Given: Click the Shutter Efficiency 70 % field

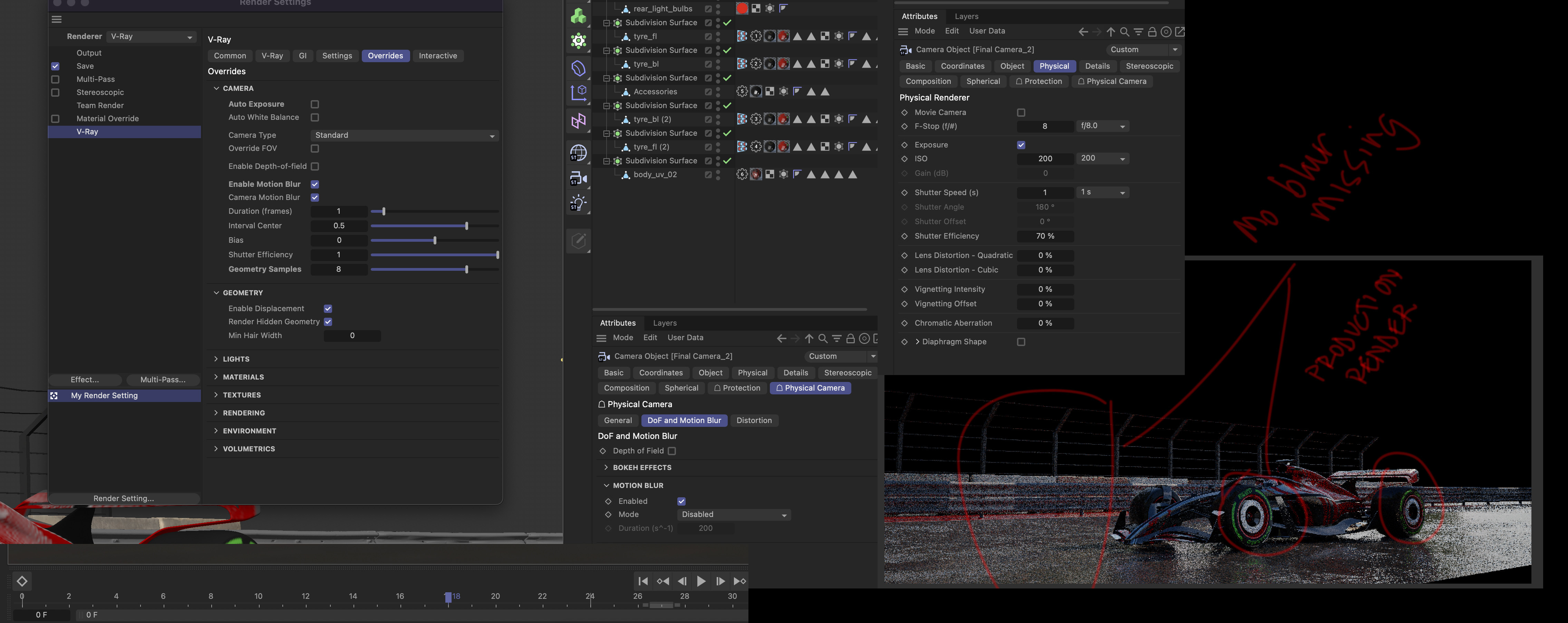Looking at the screenshot, I should coord(1045,236).
